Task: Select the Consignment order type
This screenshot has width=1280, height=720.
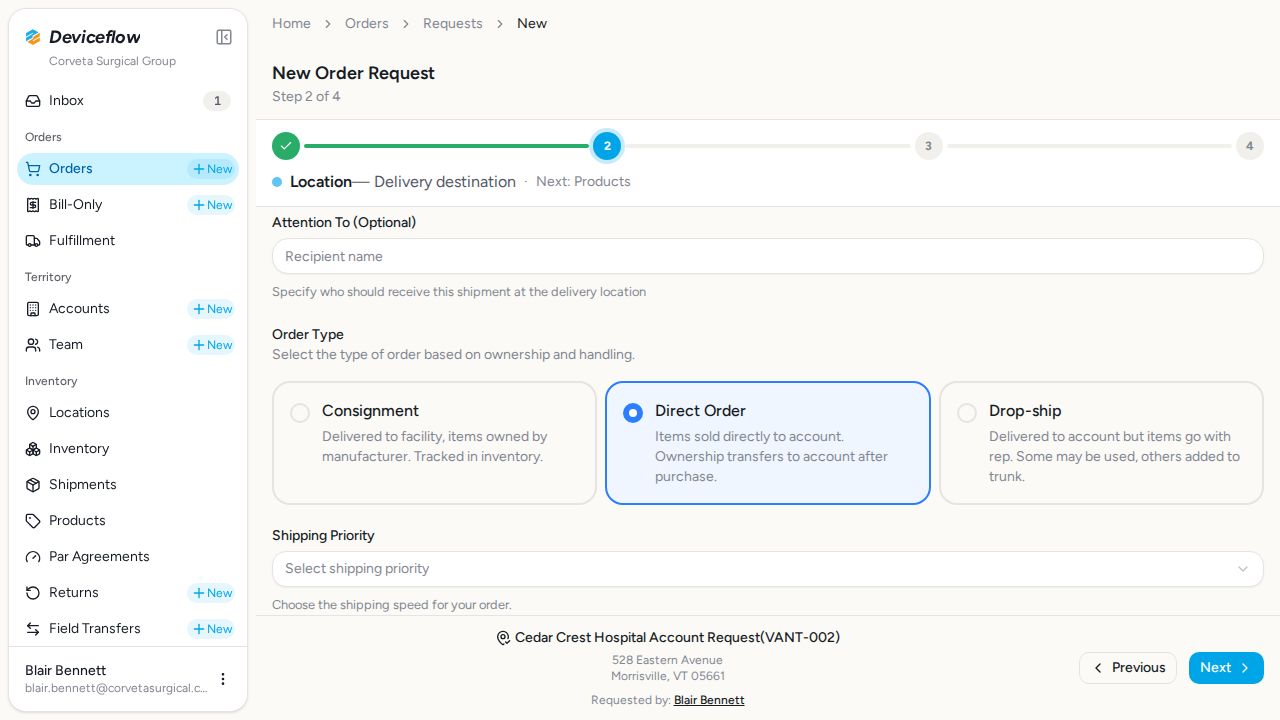Action: pyautogui.click(x=434, y=443)
